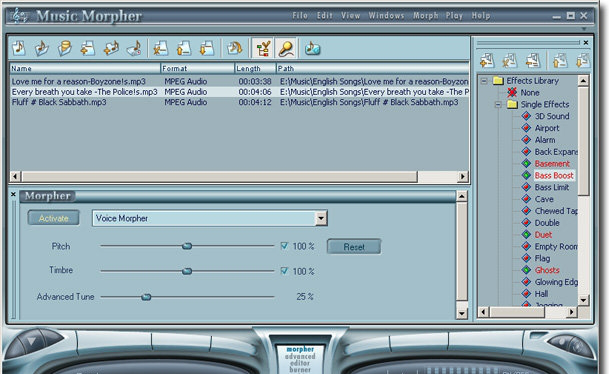
Task: Toggle the Timbre checkbox
Action: pyautogui.click(x=284, y=271)
